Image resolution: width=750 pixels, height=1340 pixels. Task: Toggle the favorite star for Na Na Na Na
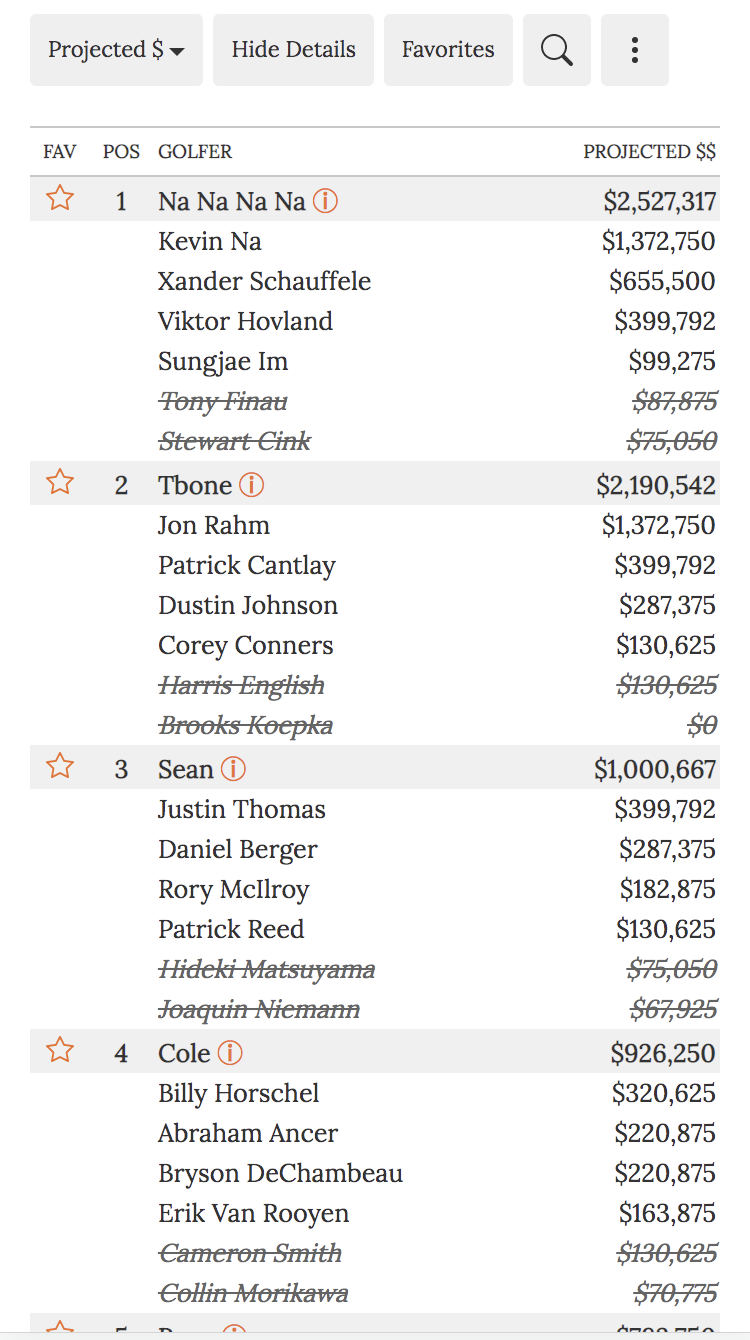coord(59,198)
